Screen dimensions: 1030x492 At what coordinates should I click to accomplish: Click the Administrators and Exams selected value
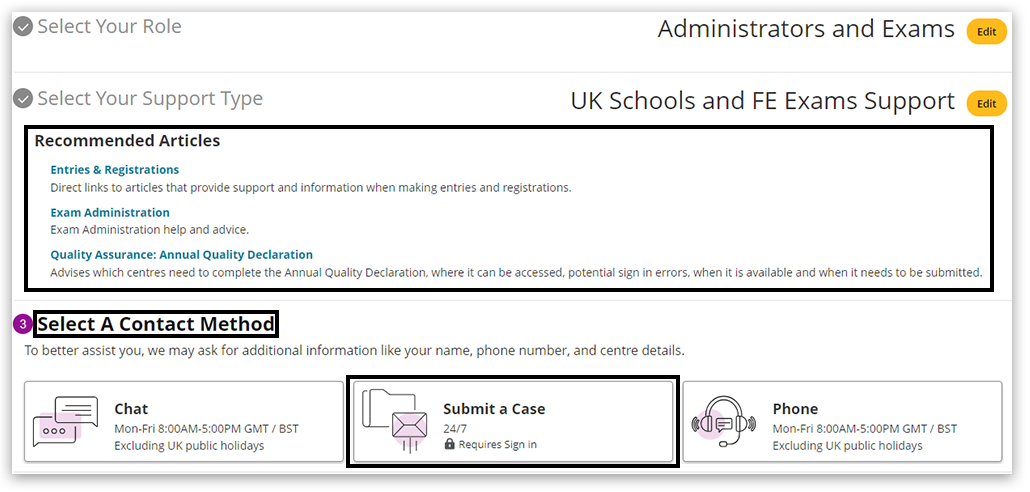[806, 30]
